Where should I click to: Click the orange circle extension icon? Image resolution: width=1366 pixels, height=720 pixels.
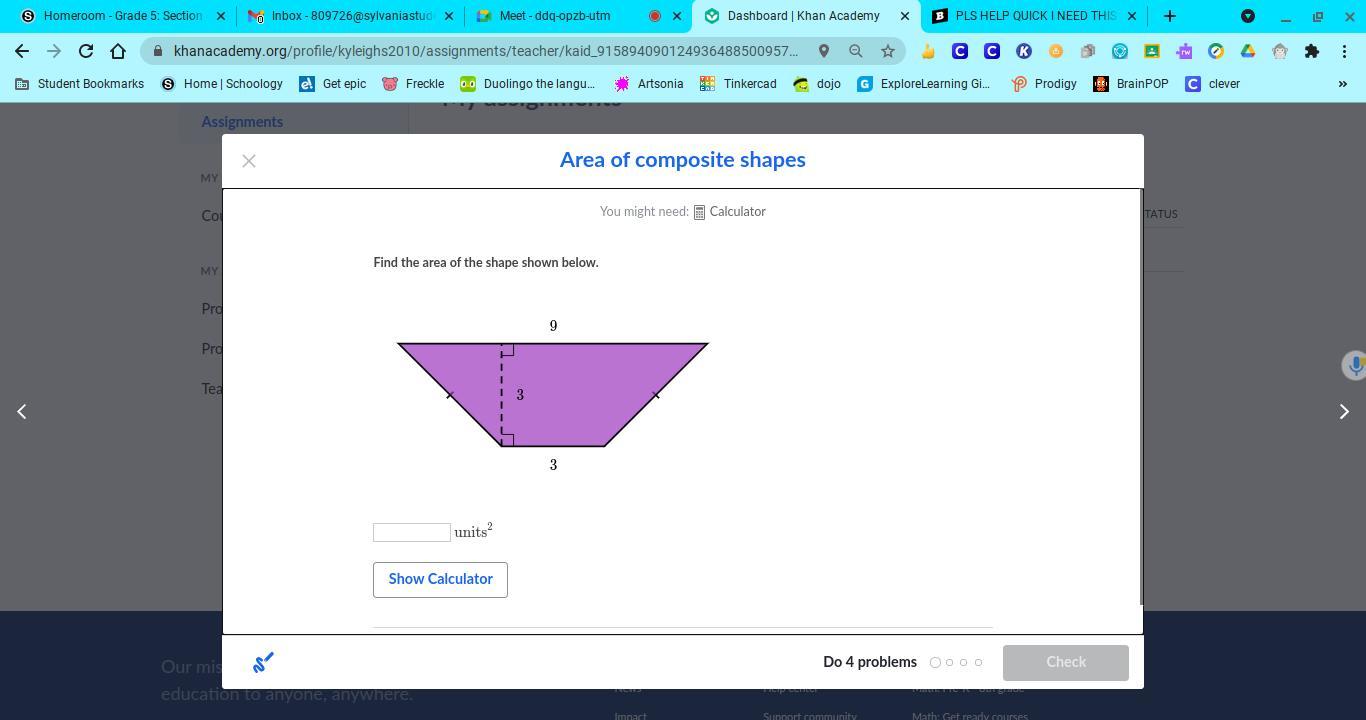(1056, 51)
